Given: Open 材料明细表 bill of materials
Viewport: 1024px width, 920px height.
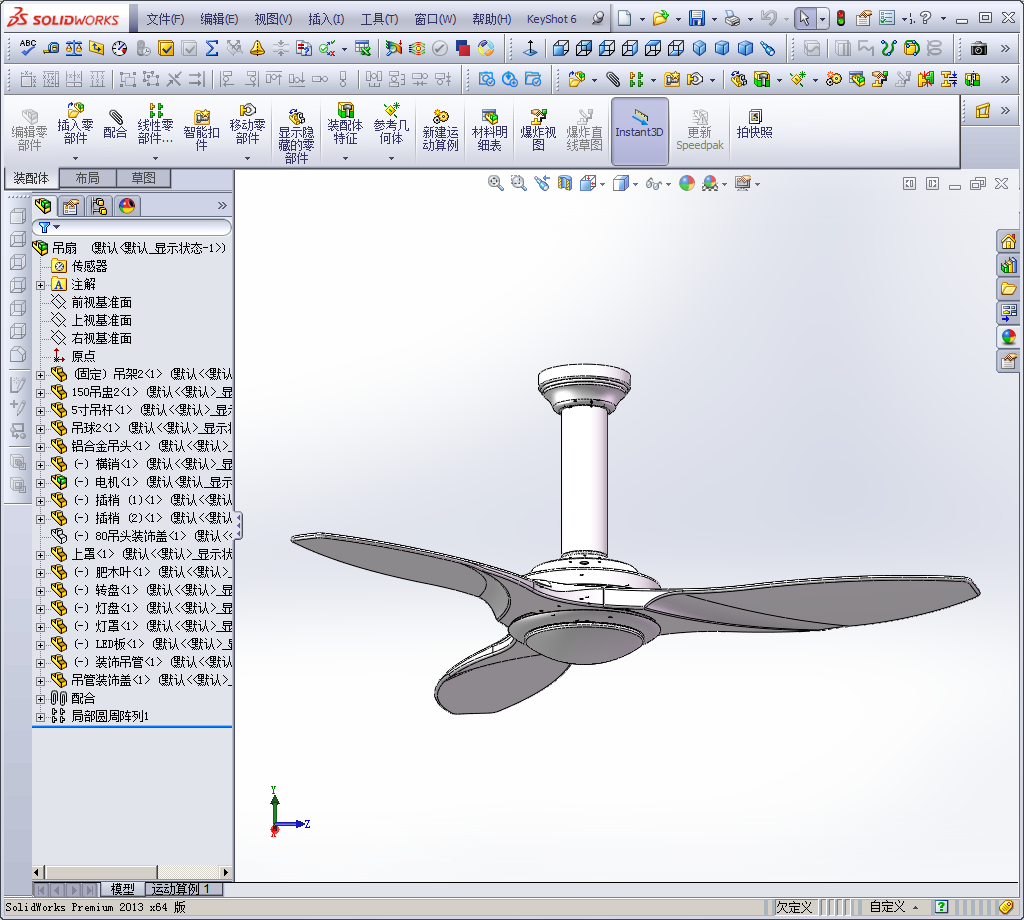Looking at the screenshot, I should pyautogui.click(x=489, y=131).
